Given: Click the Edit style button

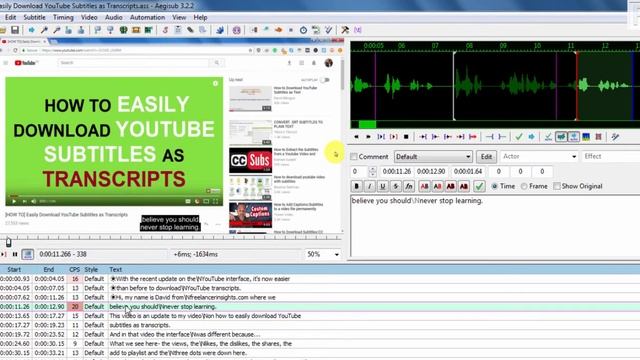Looking at the screenshot, I should point(486,157).
